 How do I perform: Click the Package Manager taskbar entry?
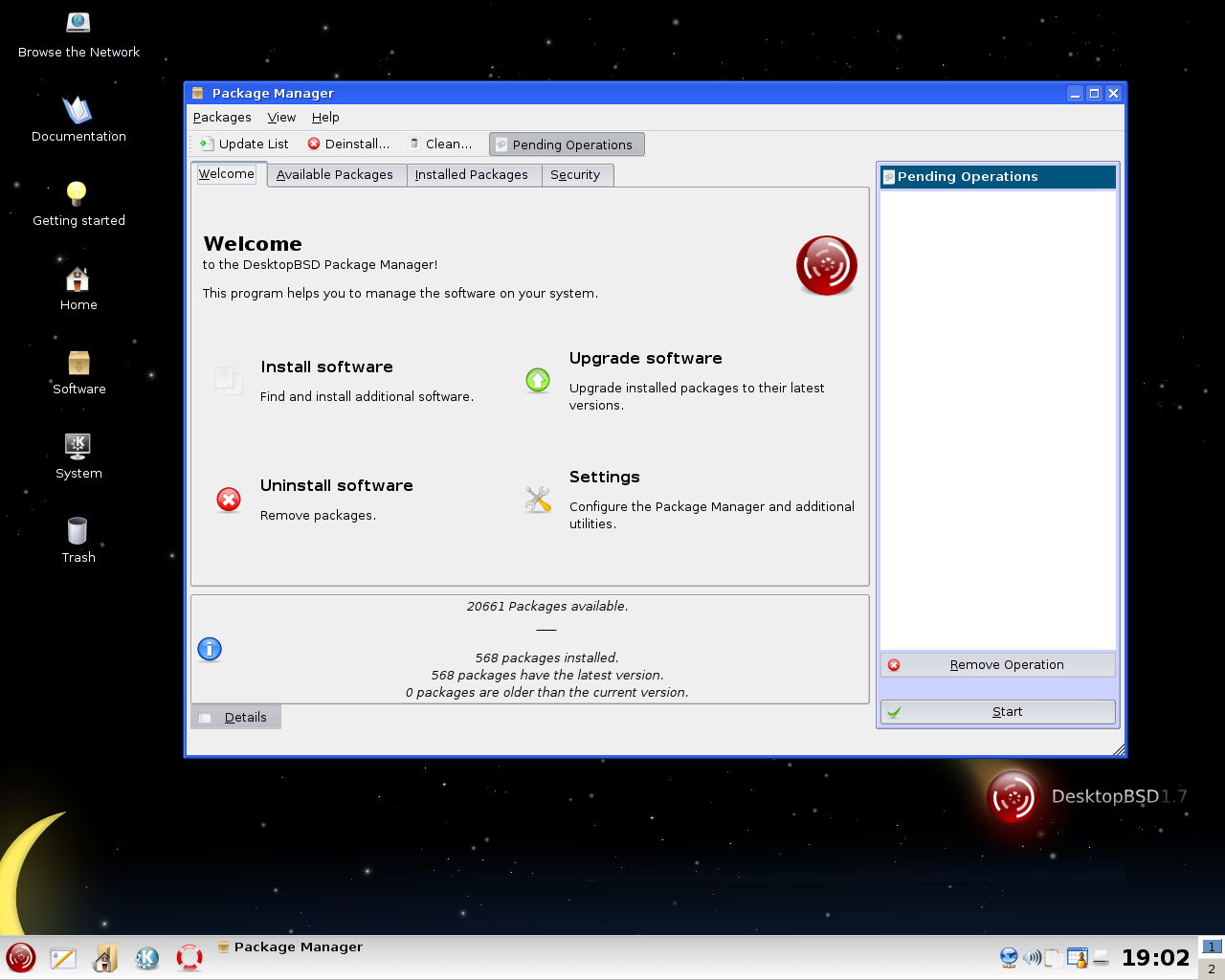[291, 947]
